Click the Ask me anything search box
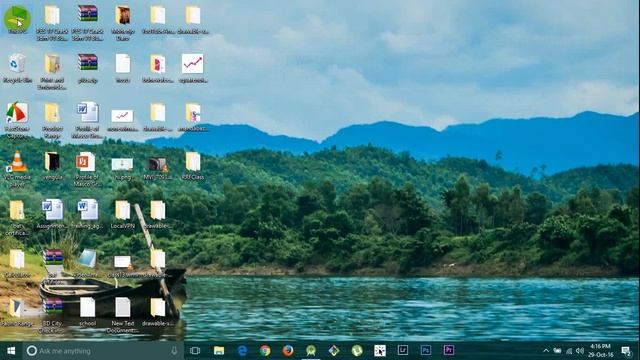The width and height of the screenshot is (640, 360). 103,351
